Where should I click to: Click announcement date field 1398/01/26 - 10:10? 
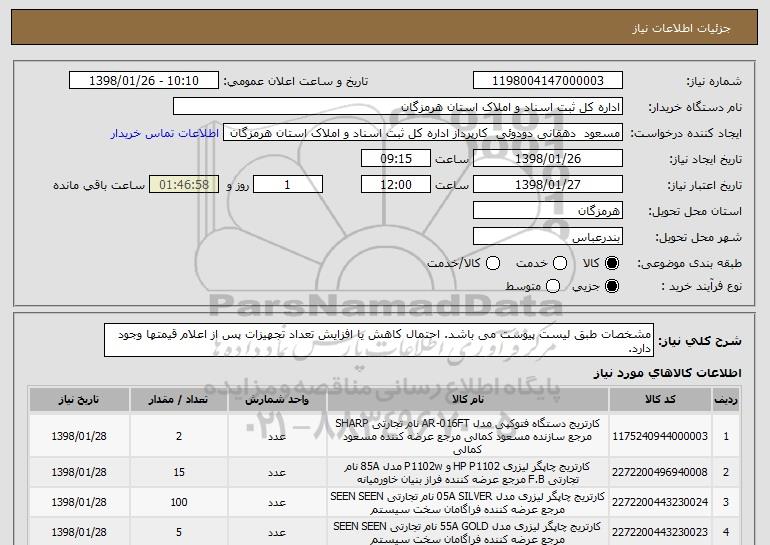point(144,81)
